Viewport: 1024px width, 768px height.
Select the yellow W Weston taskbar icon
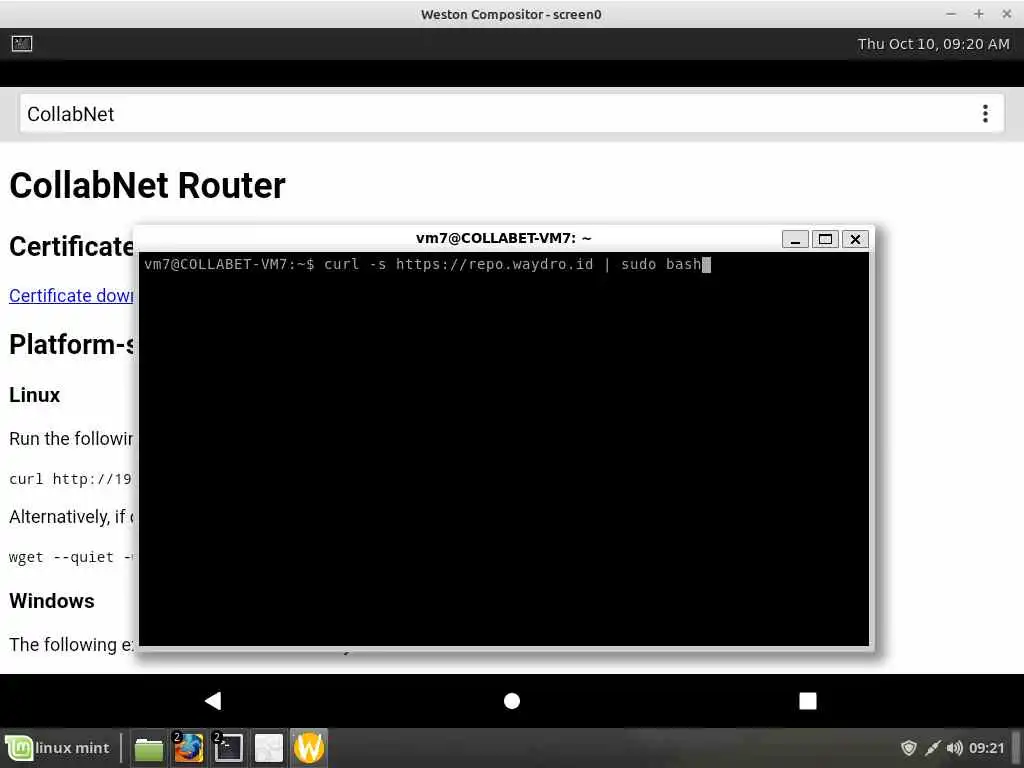coord(309,748)
